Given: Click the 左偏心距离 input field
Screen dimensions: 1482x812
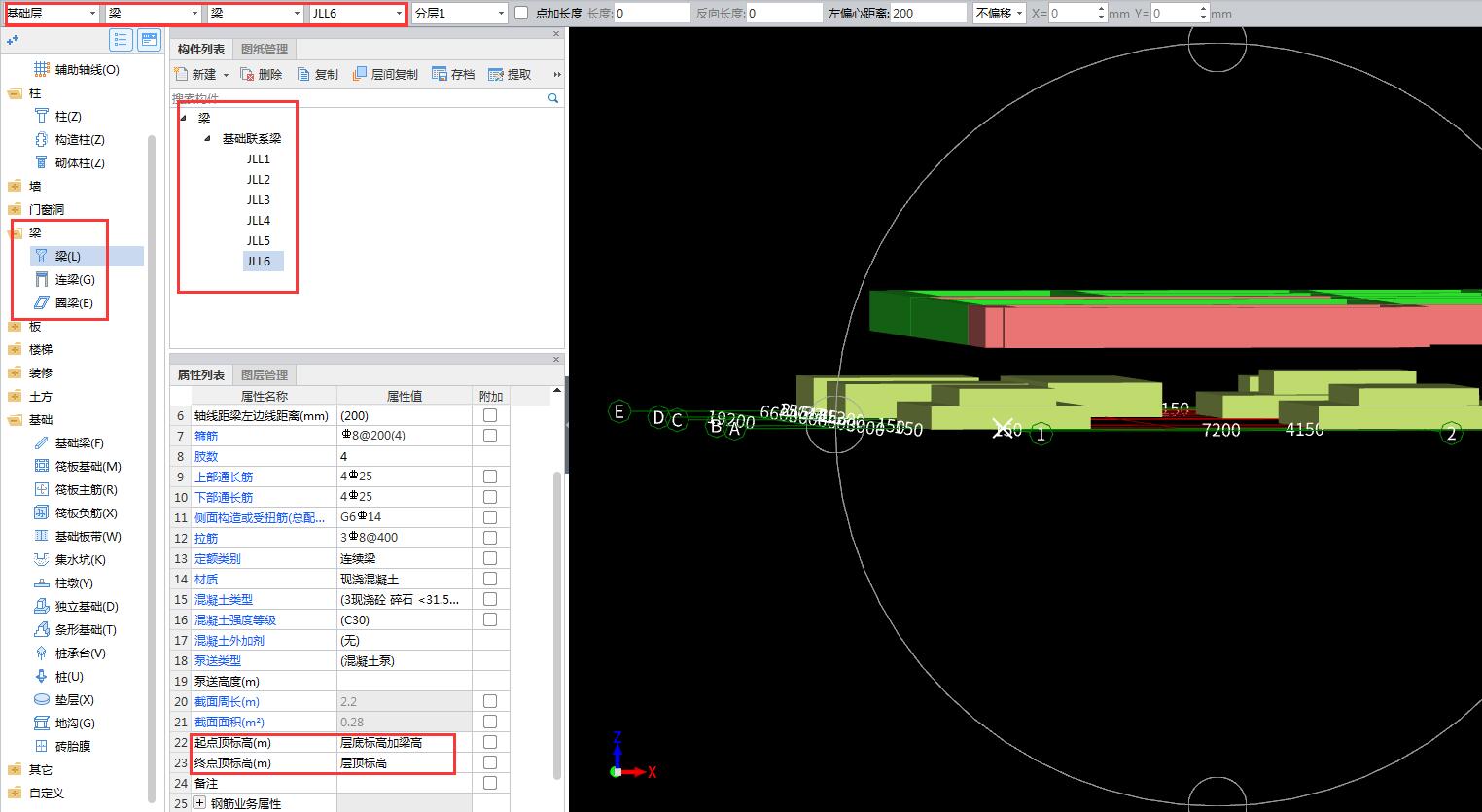Looking at the screenshot, I should click(x=928, y=13).
